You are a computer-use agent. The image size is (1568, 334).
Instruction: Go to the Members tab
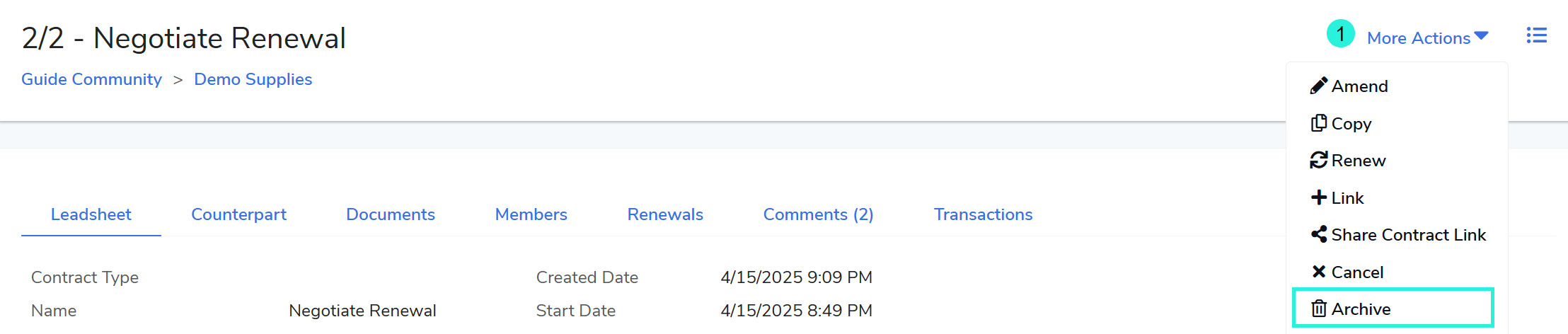click(x=531, y=214)
